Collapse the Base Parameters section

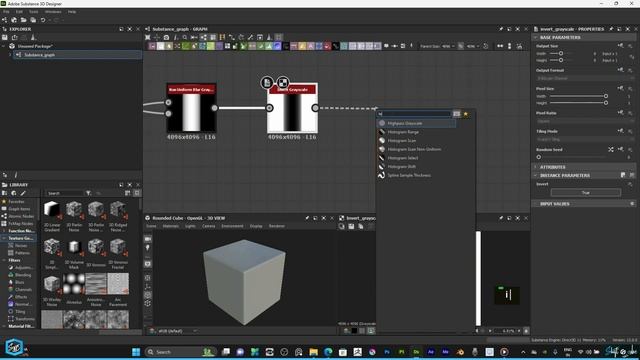(x=536, y=37)
